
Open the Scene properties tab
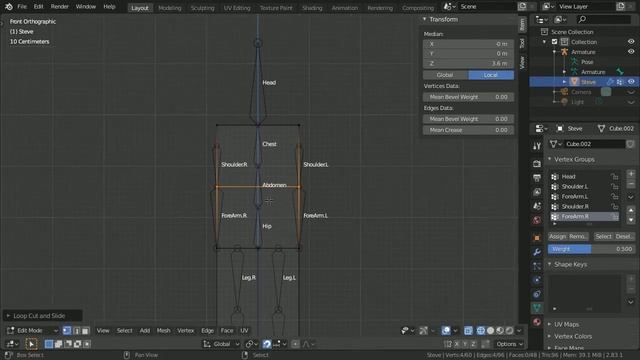[x=537, y=206]
